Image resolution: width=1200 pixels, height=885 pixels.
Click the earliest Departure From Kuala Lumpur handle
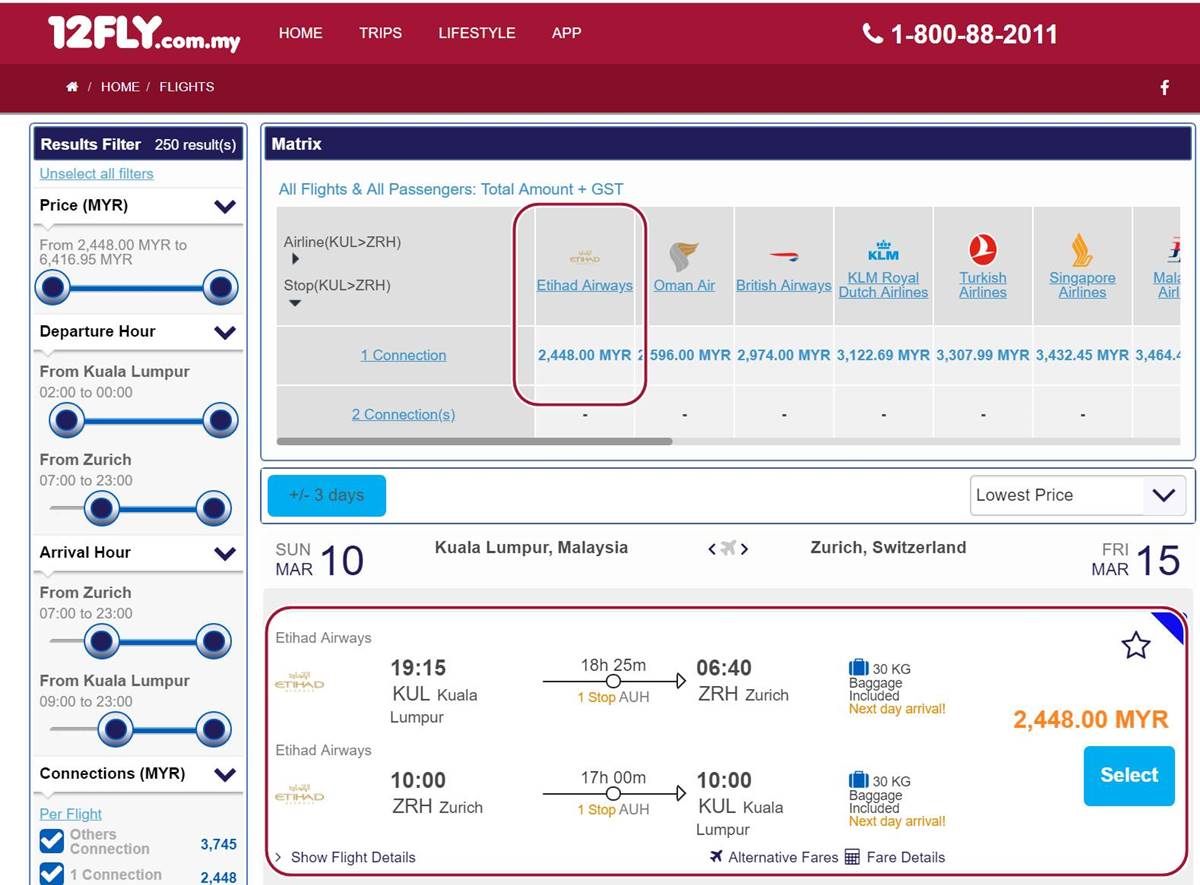point(66,421)
